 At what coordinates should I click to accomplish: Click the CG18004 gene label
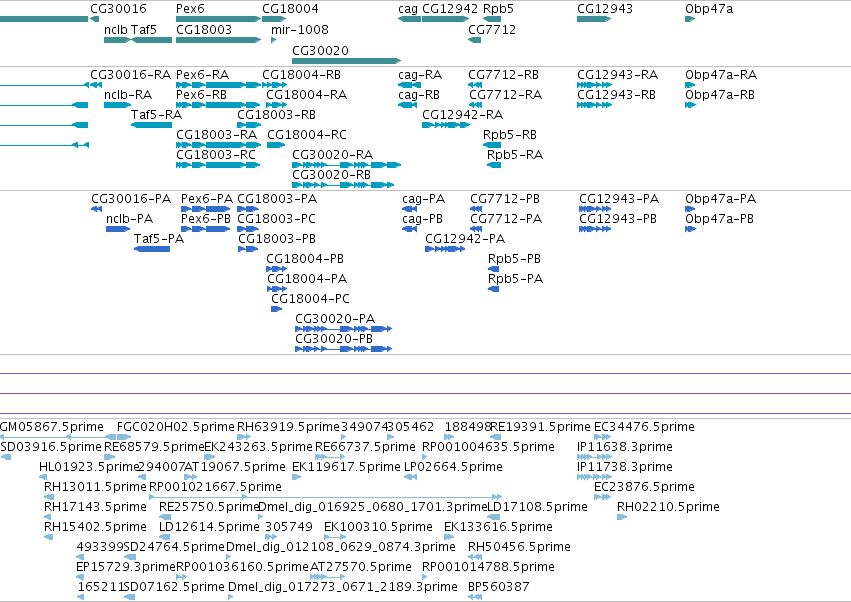290,9
